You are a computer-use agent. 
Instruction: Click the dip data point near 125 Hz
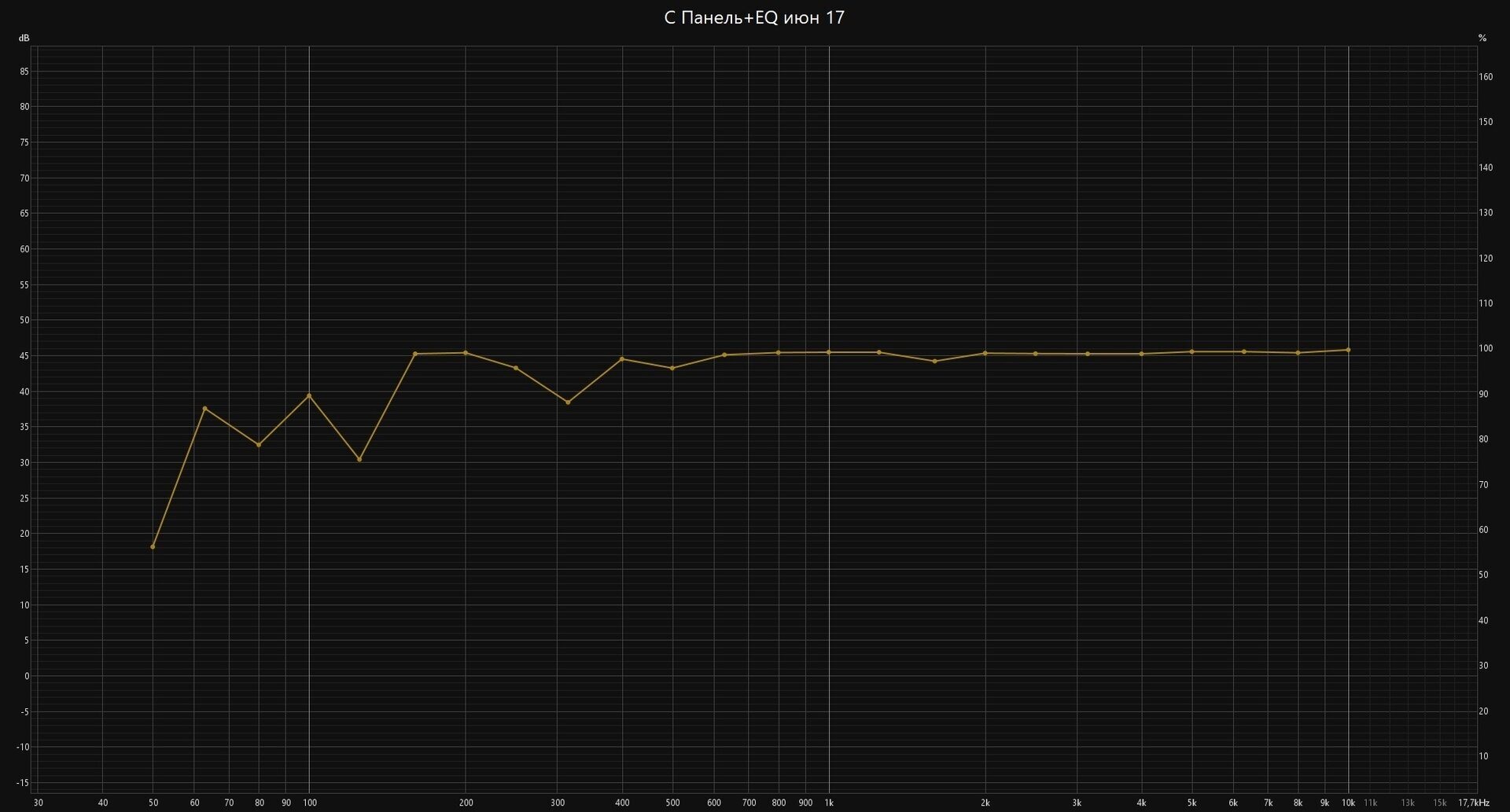coord(359,459)
